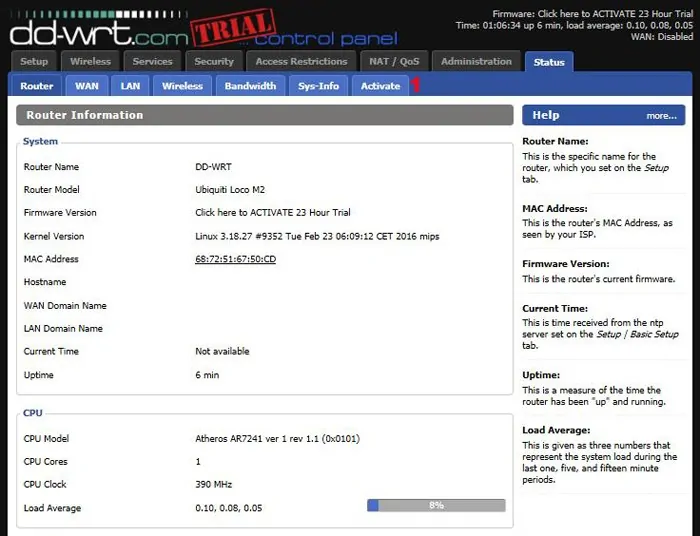The image size is (700, 536).
Task: Open the Wireless status sub-tab
Action: click(182, 86)
